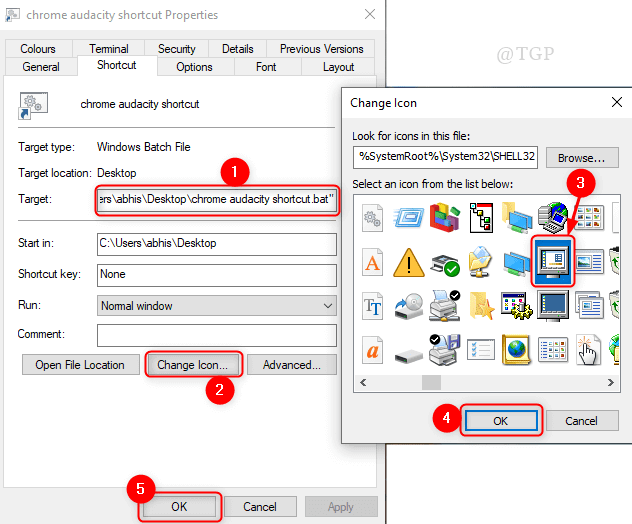The height and width of the screenshot is (524, 632).
Task: Click Browse... in Change Icon dialog
Action: [582, 158]
